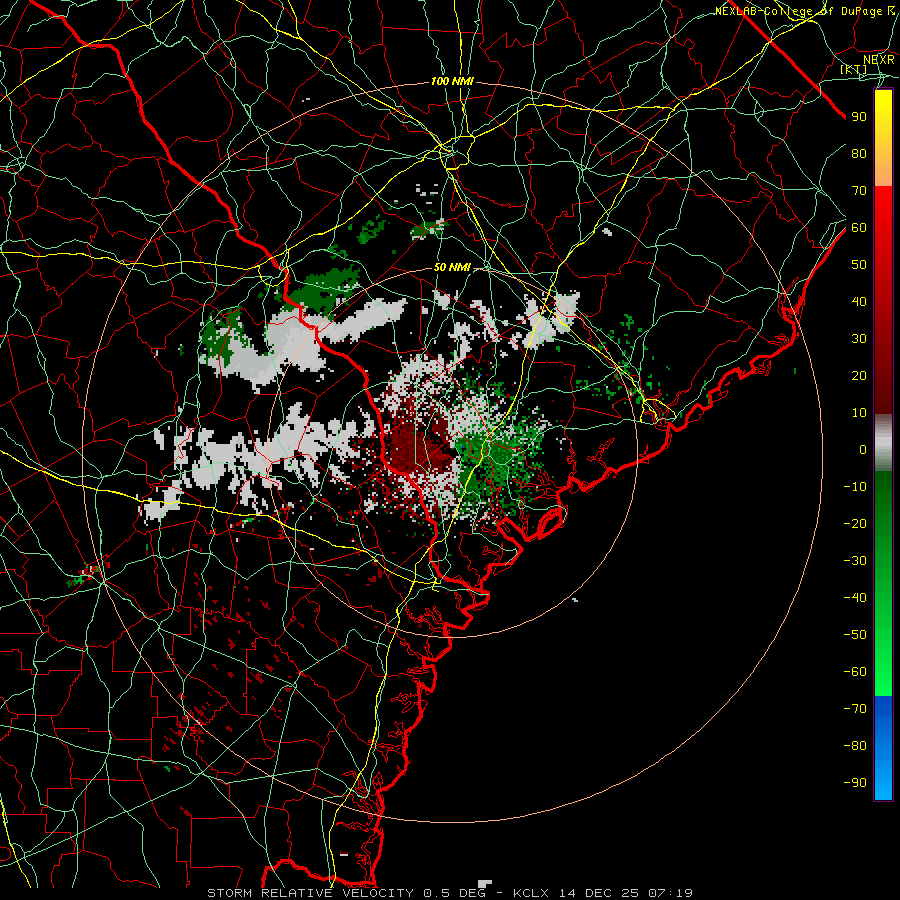This screenshot has height=900, width=900.
Task: Click the [KT] units label
Action: click(x=854, y=69)
